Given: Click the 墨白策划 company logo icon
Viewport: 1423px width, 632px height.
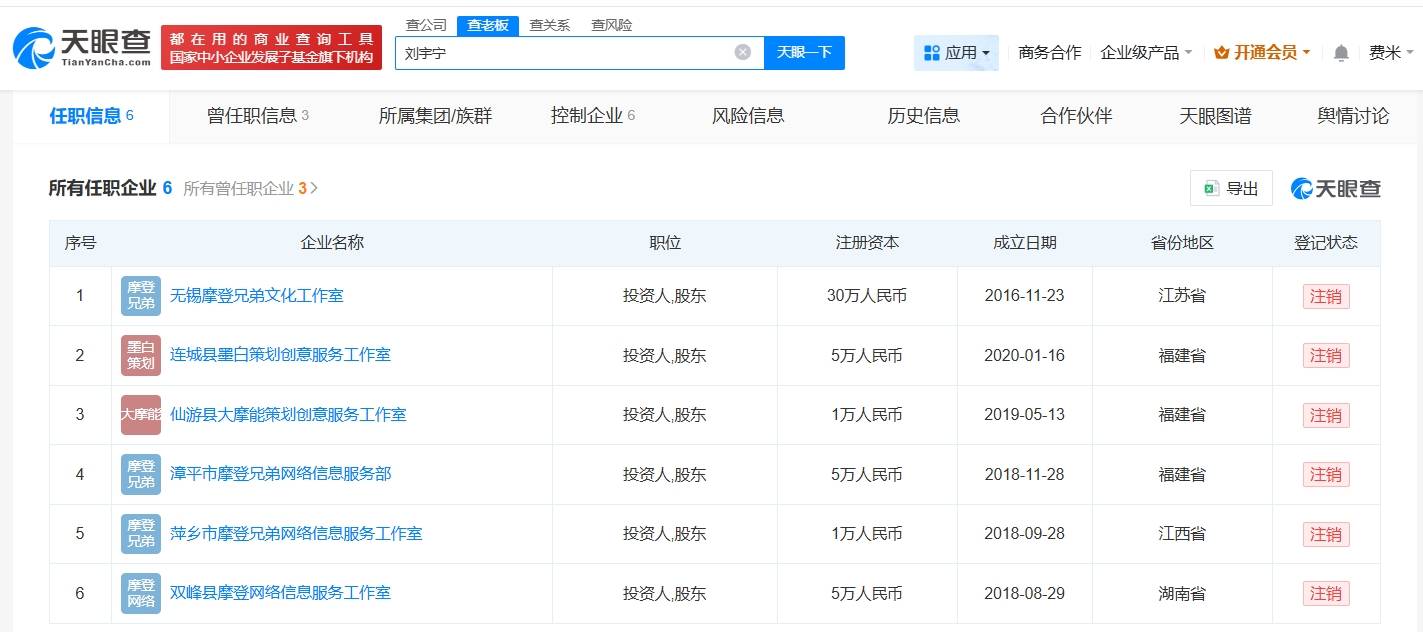Looking at the screenshot, I should click(140, 355).
